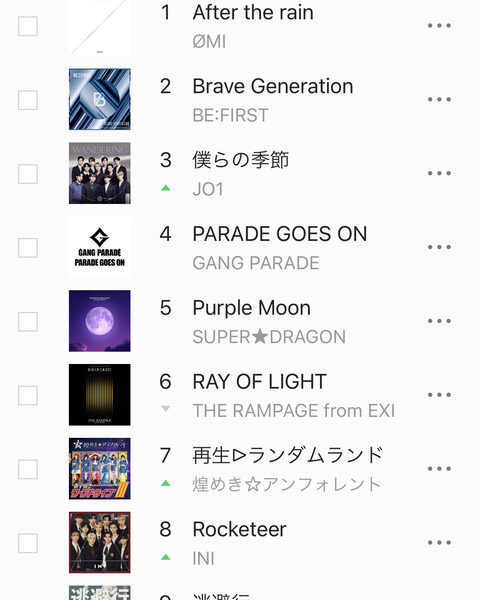Screen dimensions: 480x600
Task: Open more options for RAY OF LIGHT
Action: 439,395
